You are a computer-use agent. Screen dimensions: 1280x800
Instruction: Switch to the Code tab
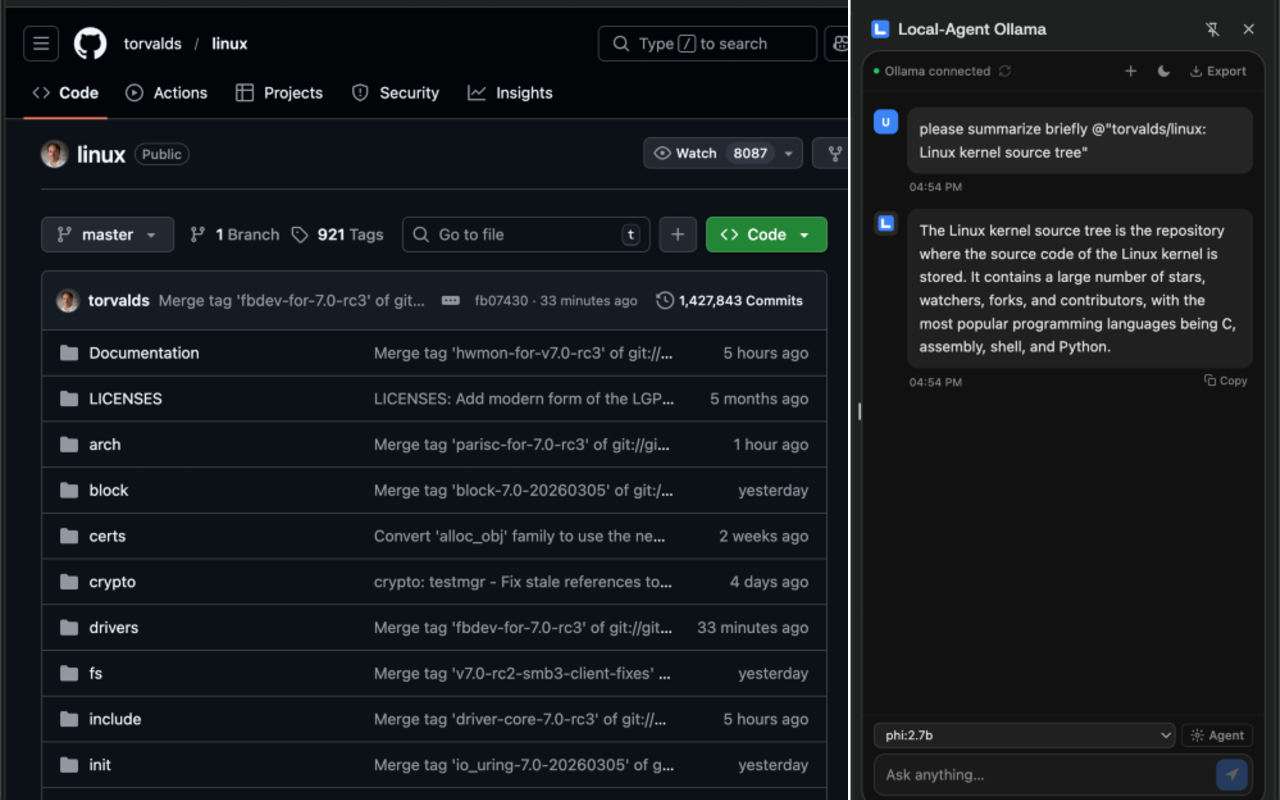tap(65, 93)
